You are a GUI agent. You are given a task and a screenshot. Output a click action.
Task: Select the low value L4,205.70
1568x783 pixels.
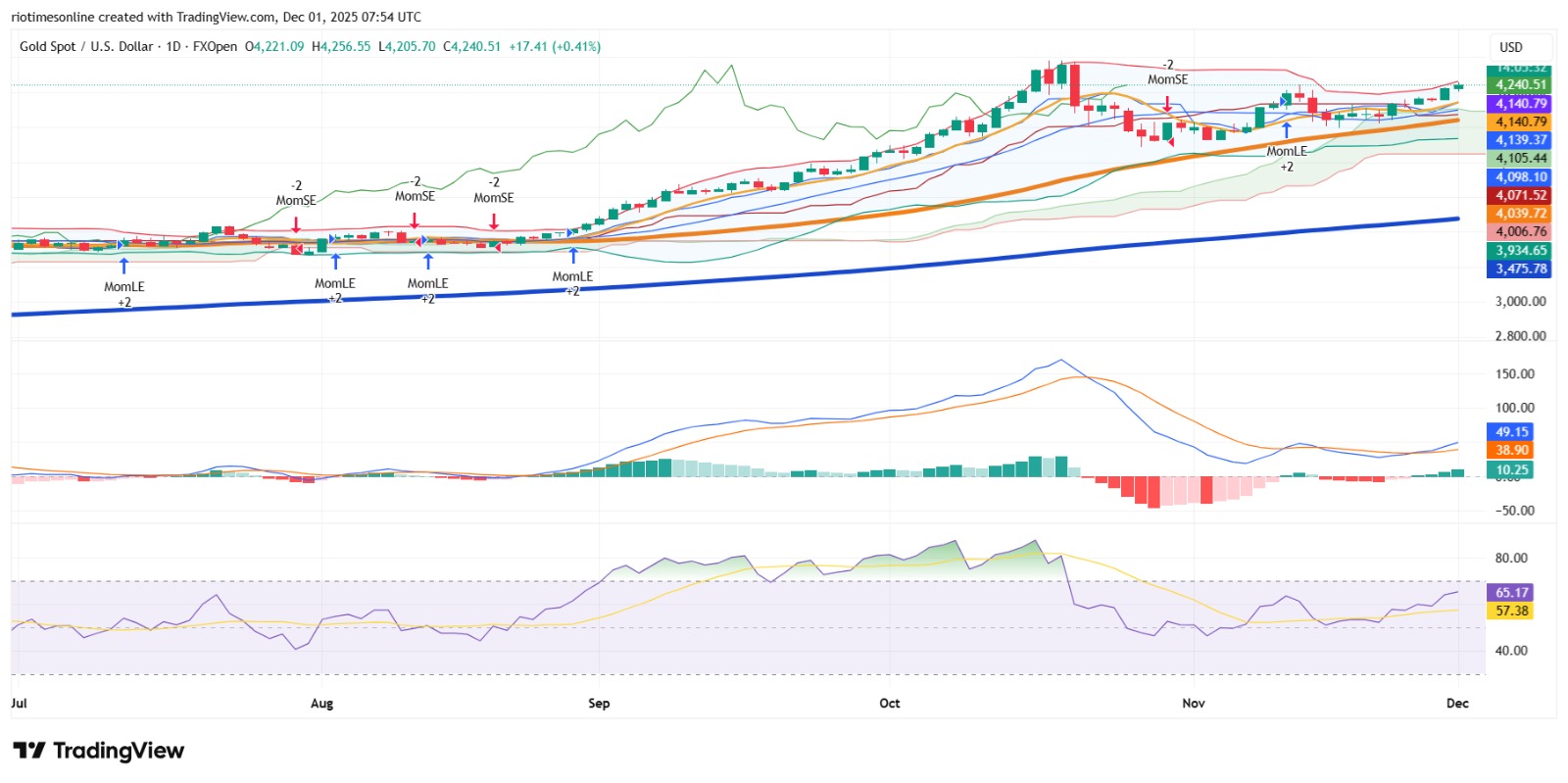click(407, 46)
